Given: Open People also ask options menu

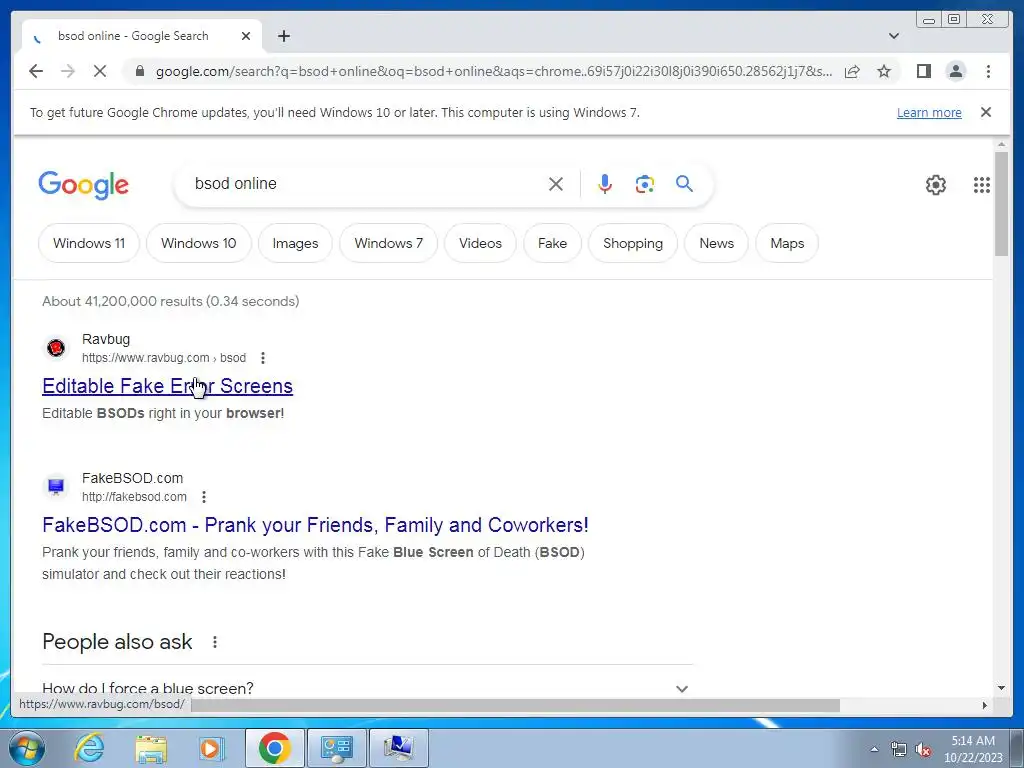Looking at the screenshot, I should (215, 642).
